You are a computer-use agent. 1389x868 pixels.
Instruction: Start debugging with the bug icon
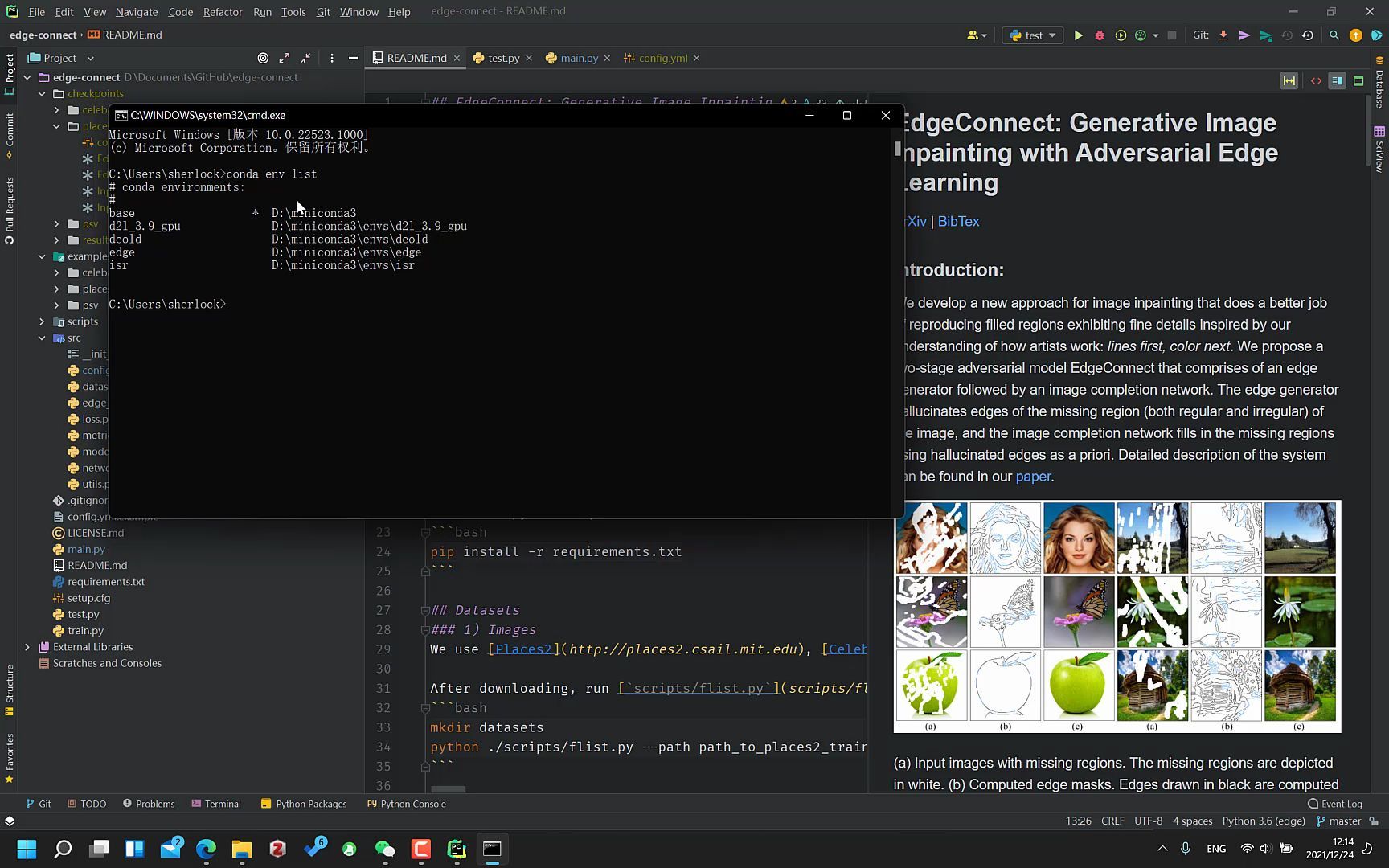click(1100, 35)
